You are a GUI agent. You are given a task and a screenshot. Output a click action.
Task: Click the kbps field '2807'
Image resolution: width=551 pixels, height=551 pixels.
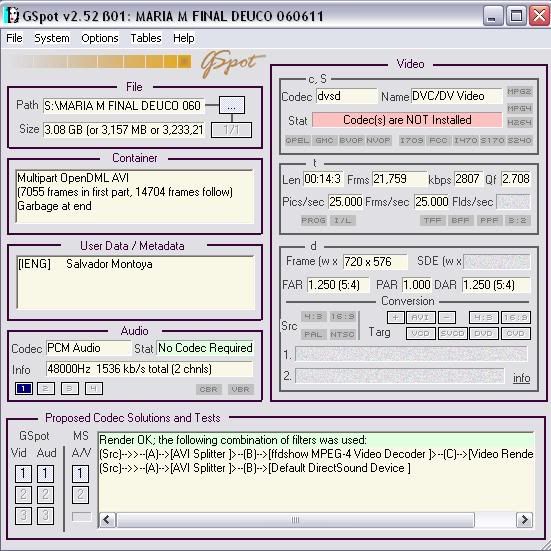468,179
